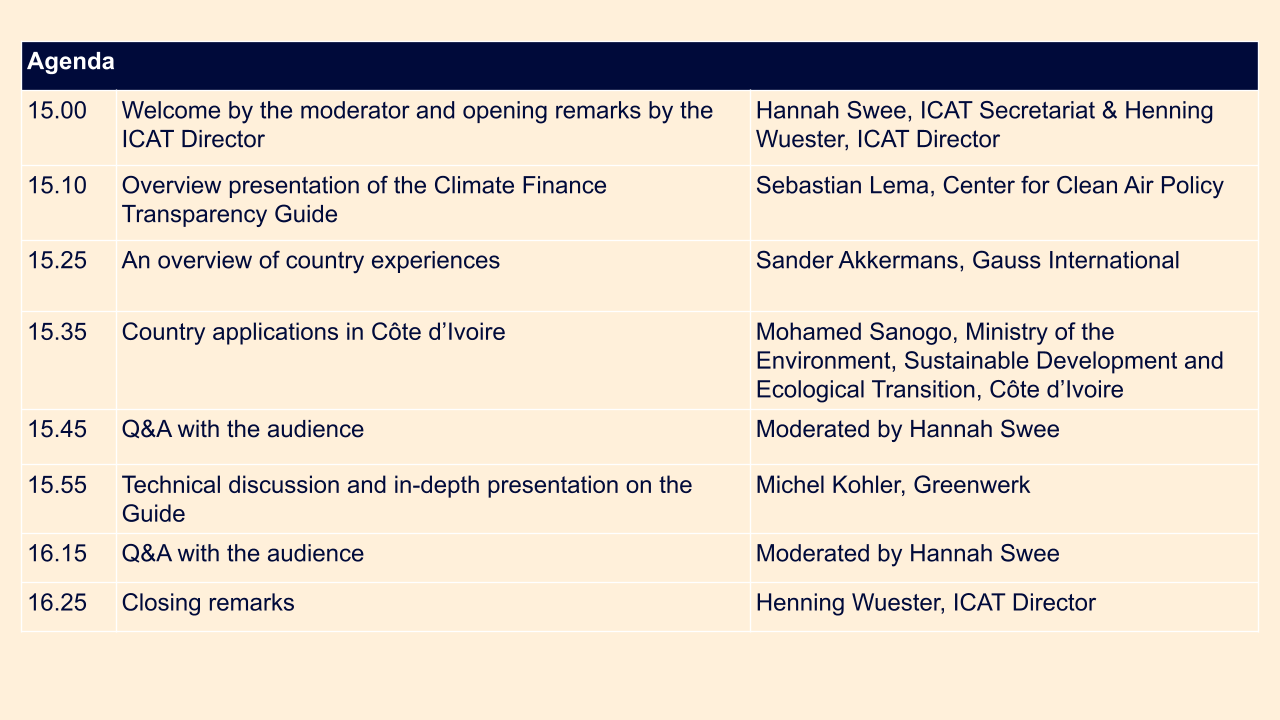Image resolution: width=1280 pixels, height=720 pixels.
Task: Click Michel Kohler, Greenwerk speaker cell
Action: coord(1004,499)
